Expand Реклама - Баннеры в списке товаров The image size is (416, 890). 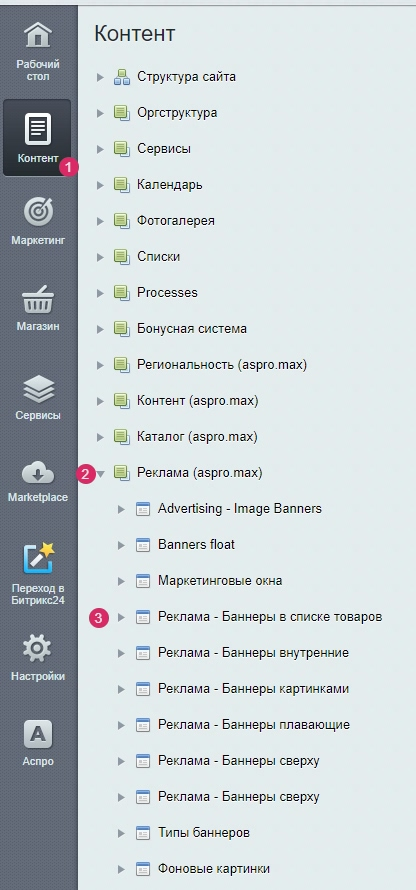(x=121, y=617)
